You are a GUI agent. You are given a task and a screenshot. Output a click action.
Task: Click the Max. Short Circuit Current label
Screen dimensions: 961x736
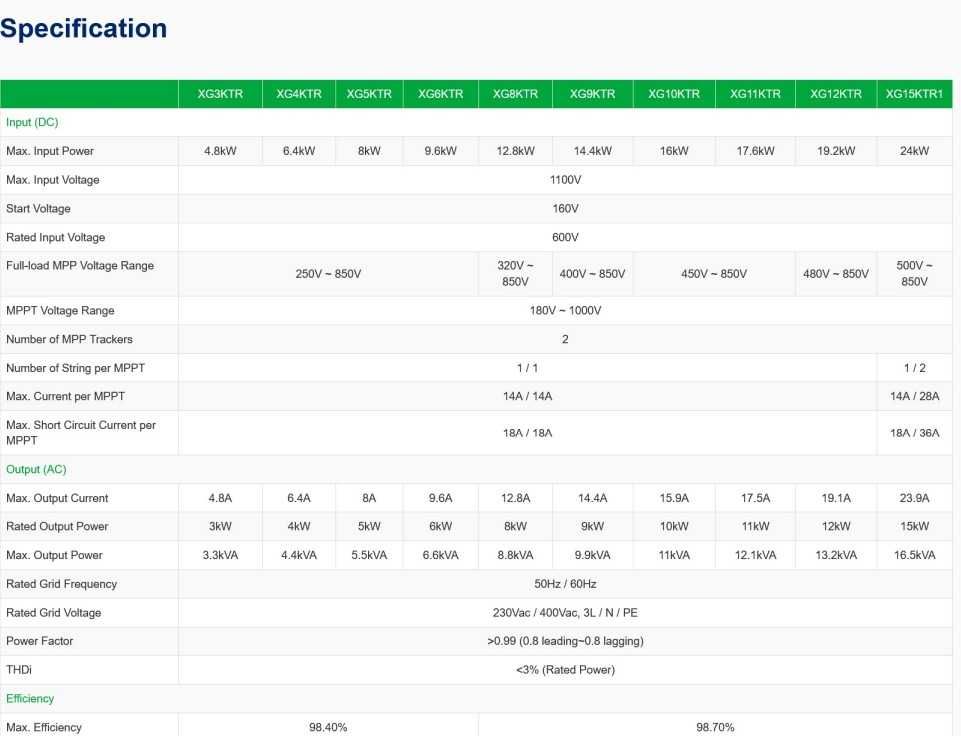[x=81, y=433]
